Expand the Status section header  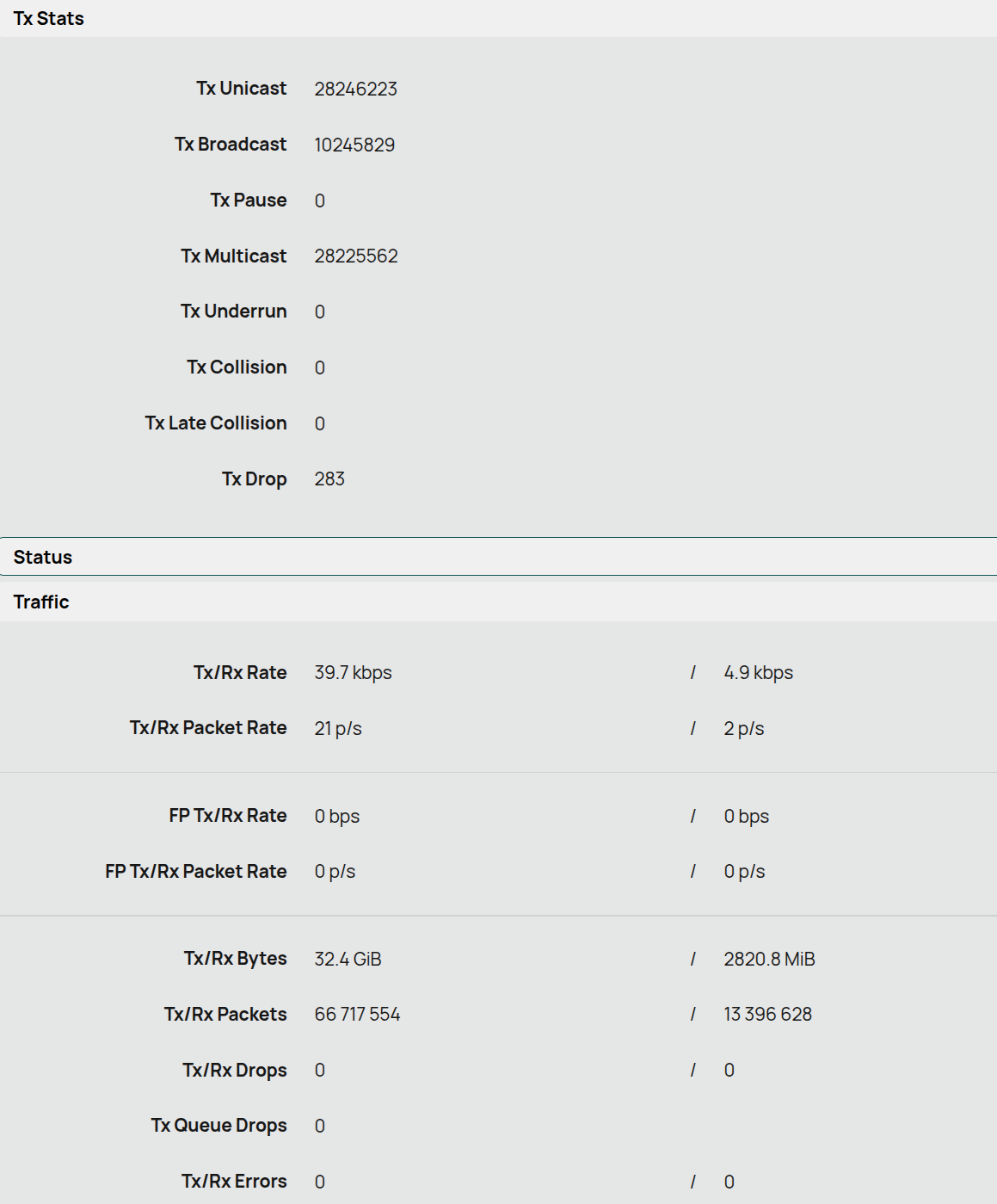[43, 557]
